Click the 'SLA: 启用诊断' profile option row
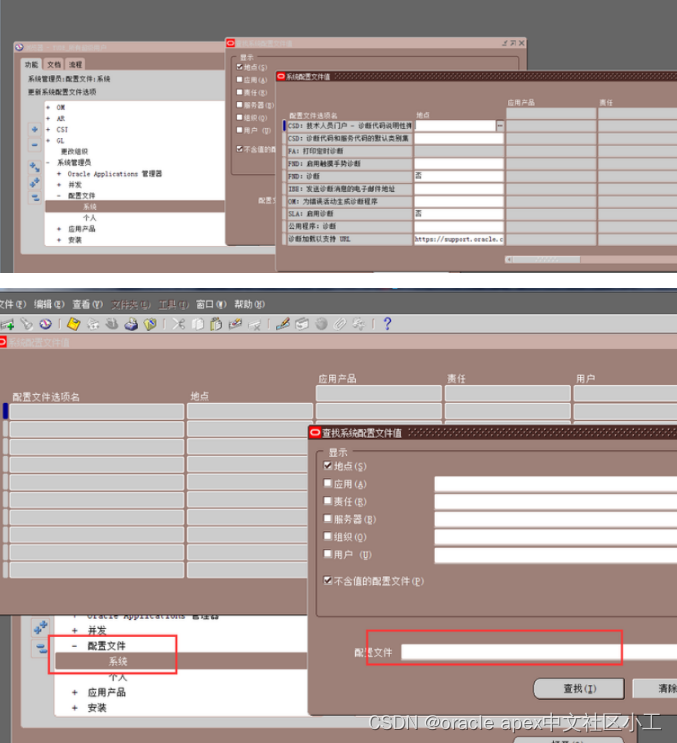Screen dimensions: 677x743 (350, 214)
